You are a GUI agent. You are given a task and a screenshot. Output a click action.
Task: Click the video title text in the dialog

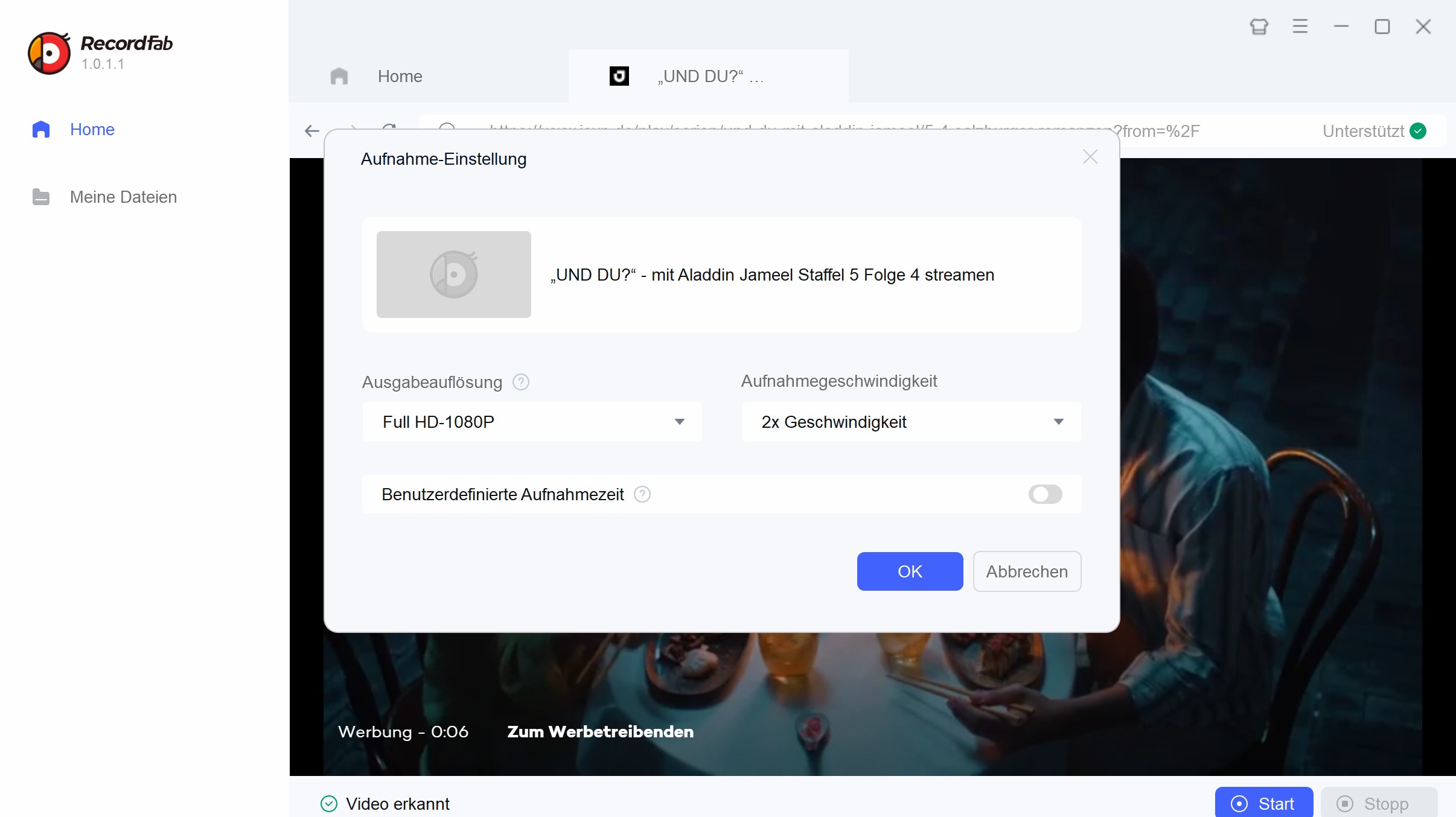772,275
